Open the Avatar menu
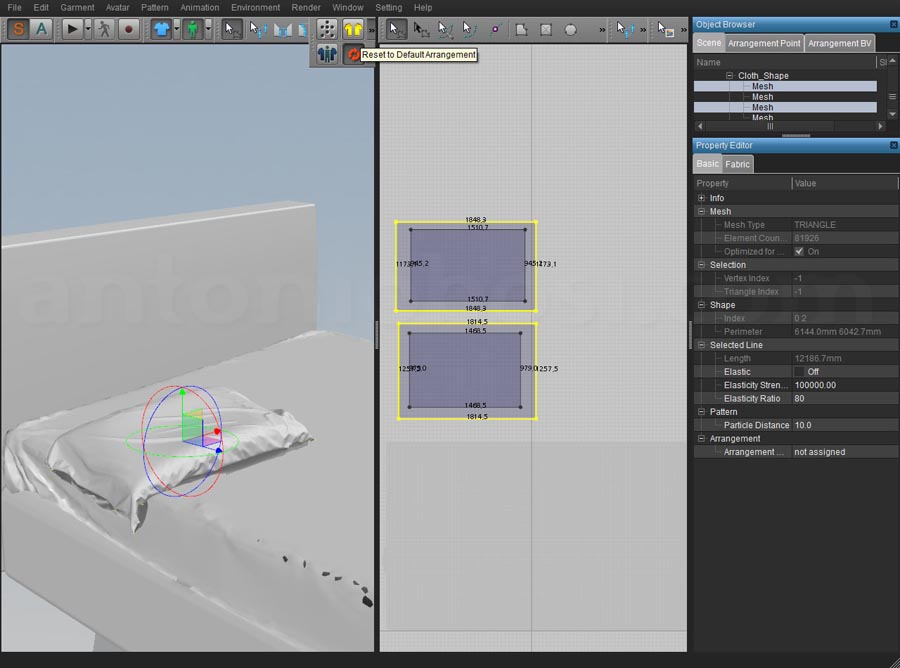Screen dimensions: 900x668 coord(117,7)
